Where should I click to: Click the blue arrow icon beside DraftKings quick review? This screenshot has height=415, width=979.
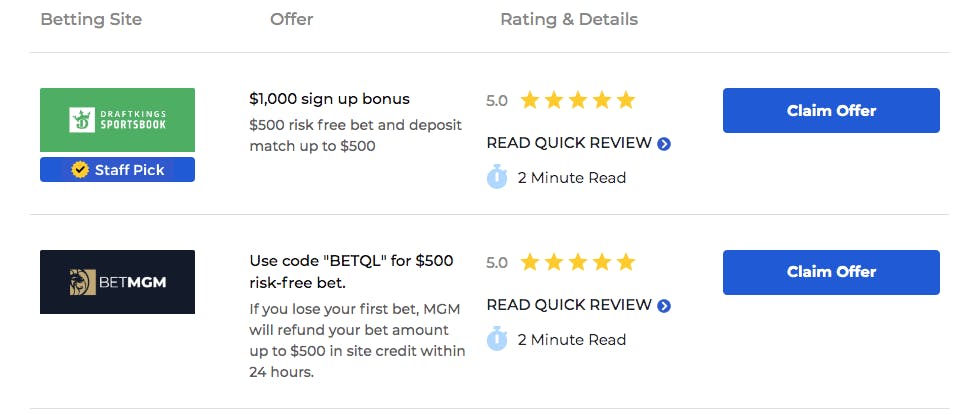[664, 144]
